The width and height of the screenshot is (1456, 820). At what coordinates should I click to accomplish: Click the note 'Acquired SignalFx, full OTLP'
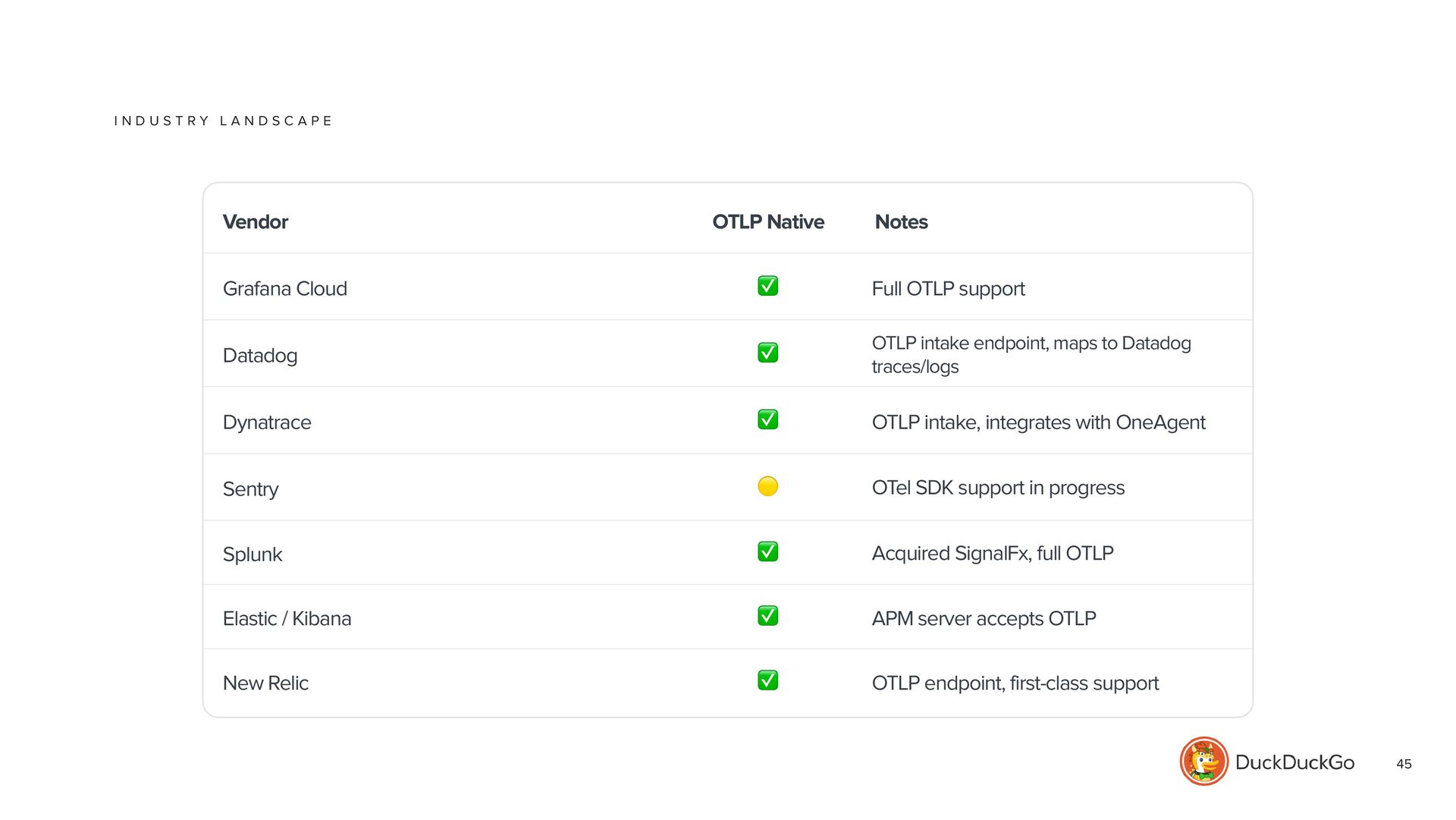[993, 554]
